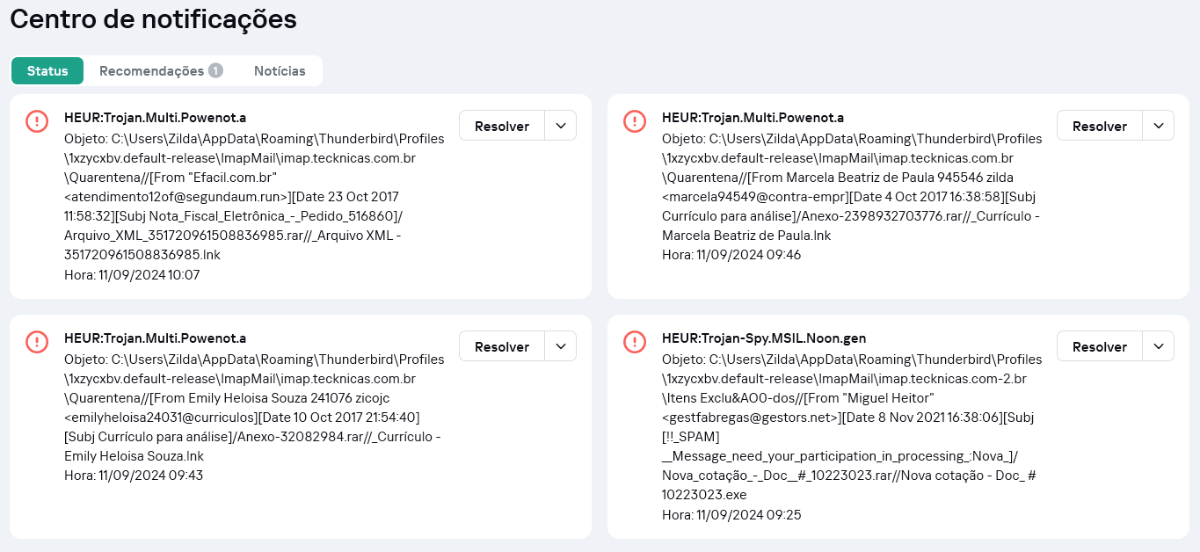
Task: Resolver the Efacil.com.br Nota Fiscal threat
Action: pos(502,126)
